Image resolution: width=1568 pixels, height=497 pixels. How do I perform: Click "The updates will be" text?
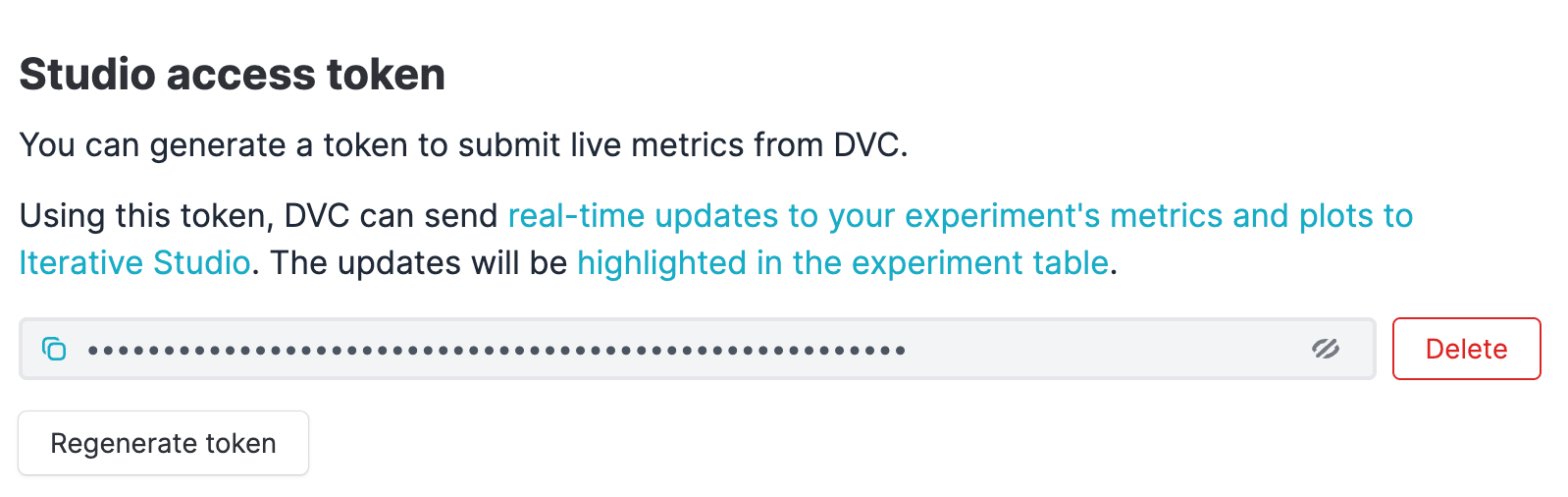(419, 263)
